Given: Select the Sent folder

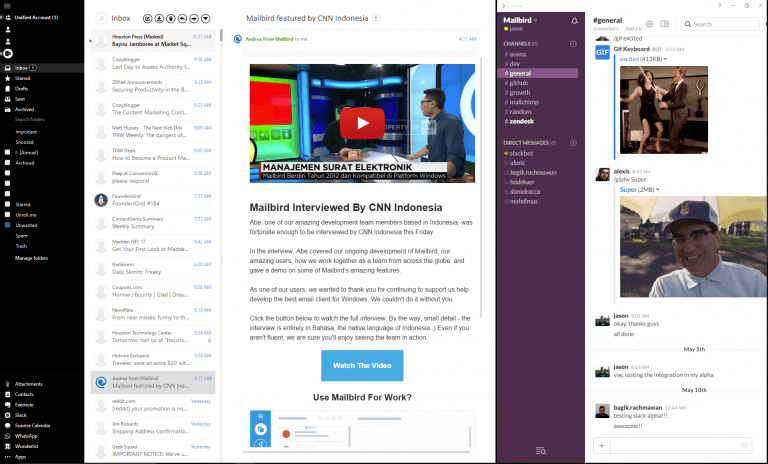Looking at the screenshot, I should coord(20,99).
